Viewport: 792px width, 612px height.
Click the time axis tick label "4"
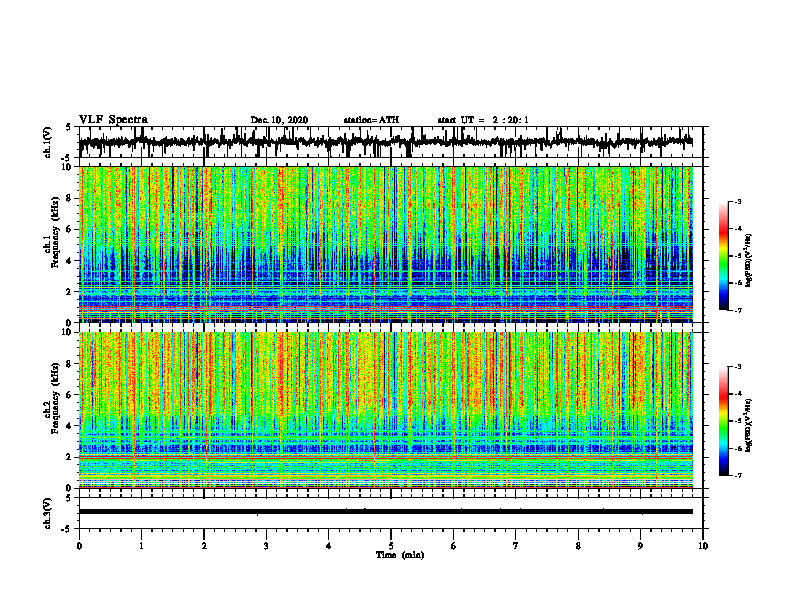[329, 546]
